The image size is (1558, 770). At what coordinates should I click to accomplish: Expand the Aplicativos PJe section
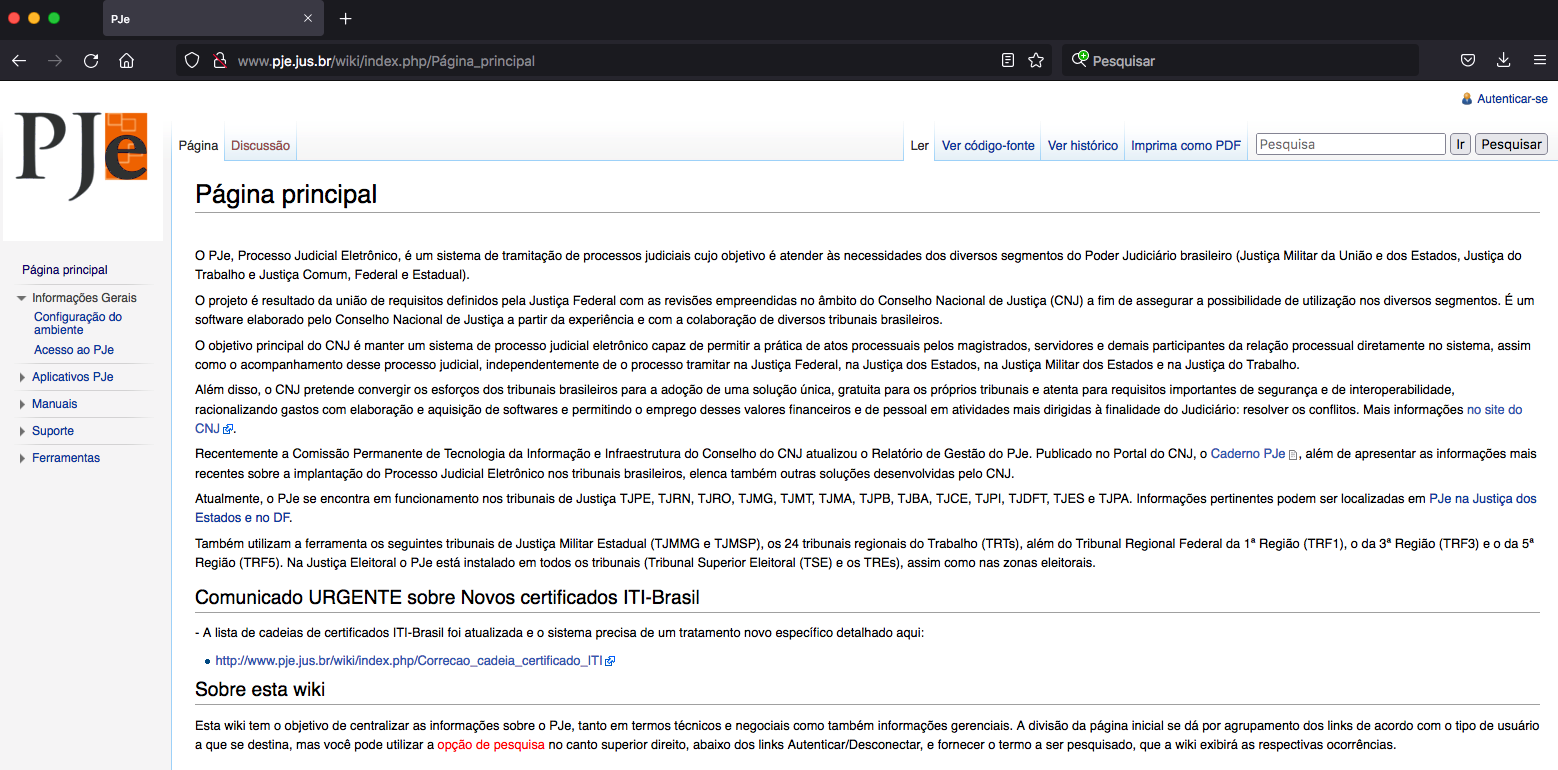point(22,377)
